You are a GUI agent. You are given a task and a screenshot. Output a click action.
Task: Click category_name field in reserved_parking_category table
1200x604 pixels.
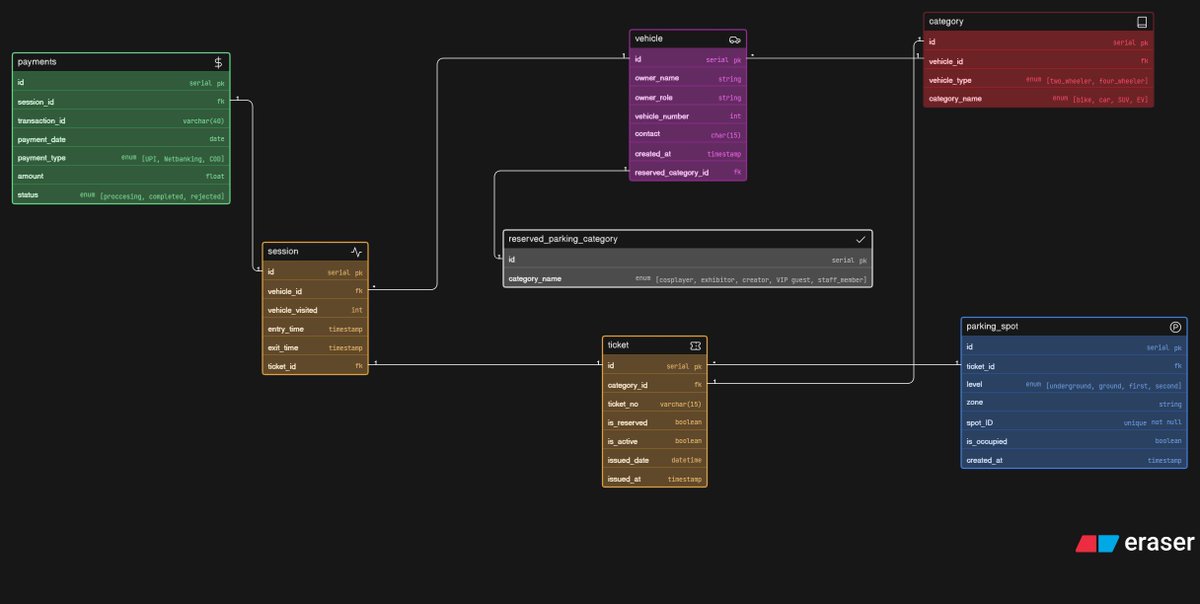point(688,279)
